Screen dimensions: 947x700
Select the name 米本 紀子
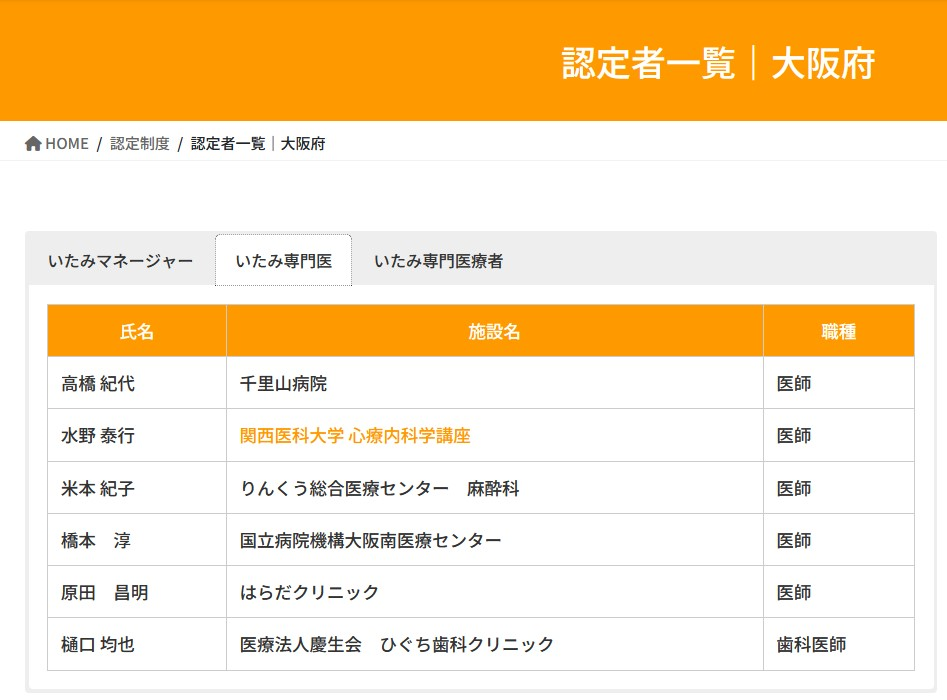(x=98, y=488)
